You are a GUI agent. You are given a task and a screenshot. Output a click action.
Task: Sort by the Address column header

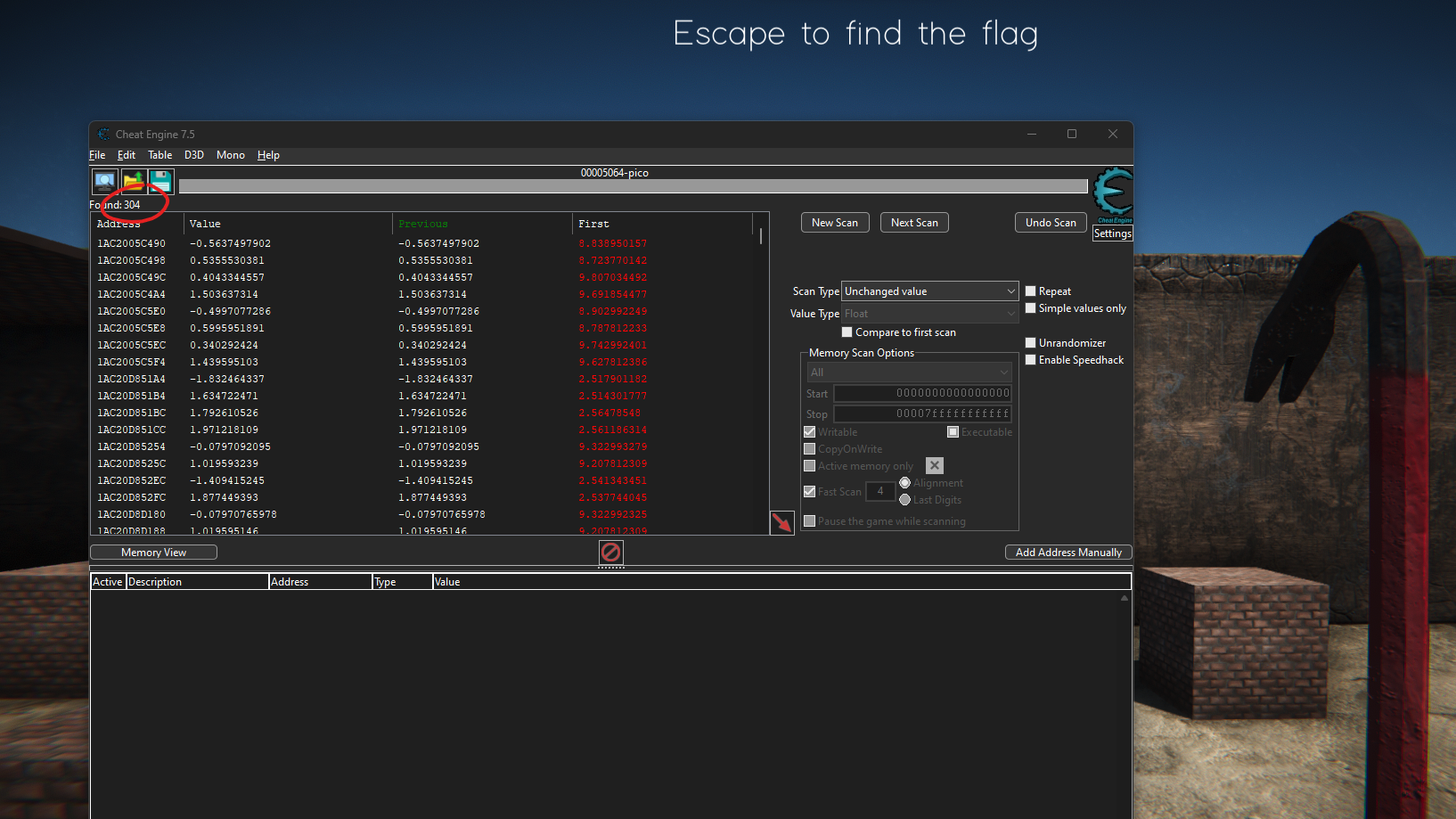click(137, 224)
